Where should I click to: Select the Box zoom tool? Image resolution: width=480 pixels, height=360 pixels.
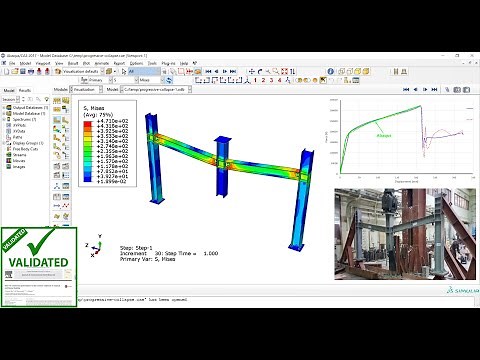276,71
